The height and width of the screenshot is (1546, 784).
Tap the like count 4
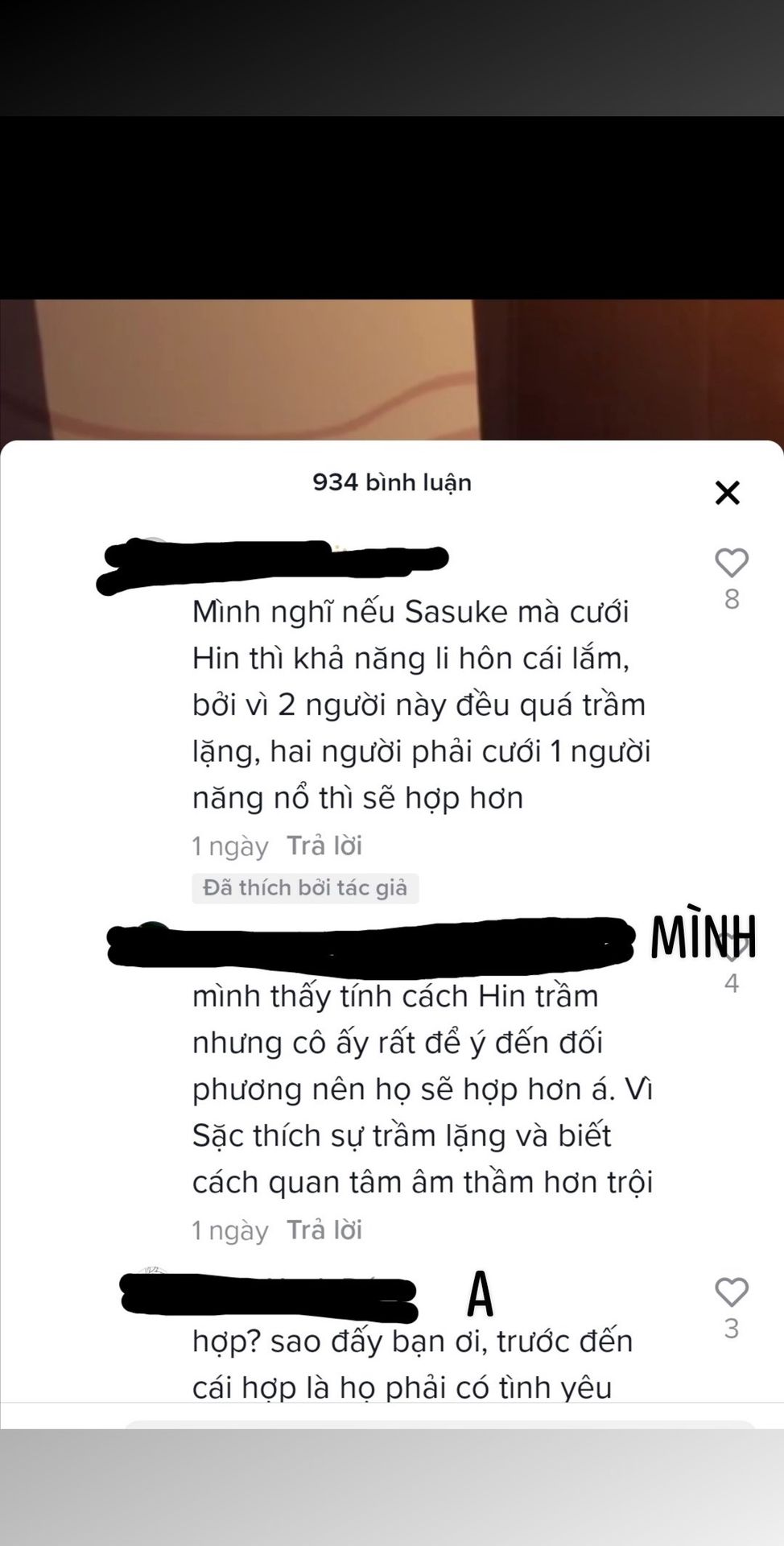tap(732, 983)
